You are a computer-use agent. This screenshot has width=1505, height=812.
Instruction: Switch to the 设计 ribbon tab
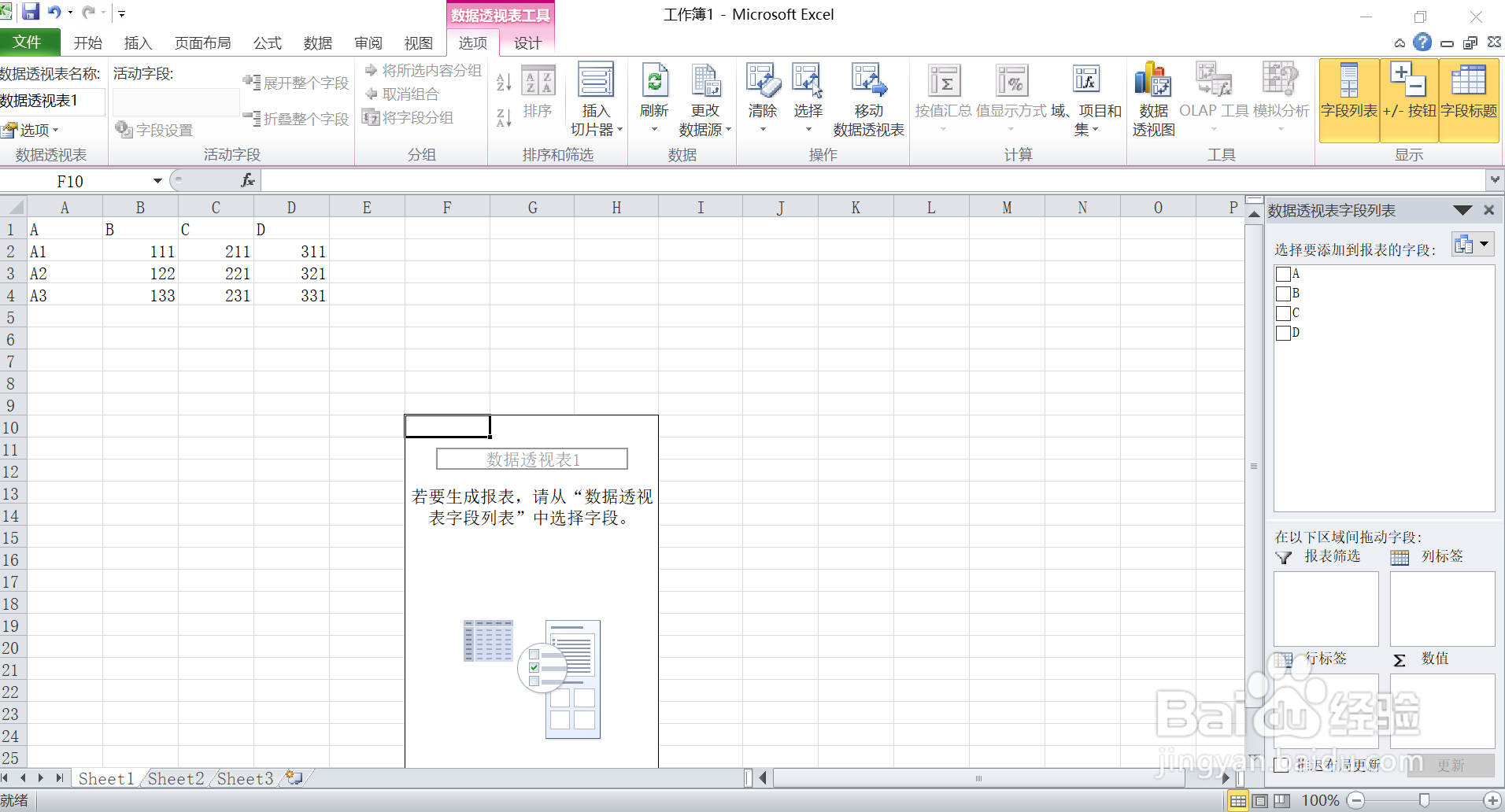[x=527, y=43]
